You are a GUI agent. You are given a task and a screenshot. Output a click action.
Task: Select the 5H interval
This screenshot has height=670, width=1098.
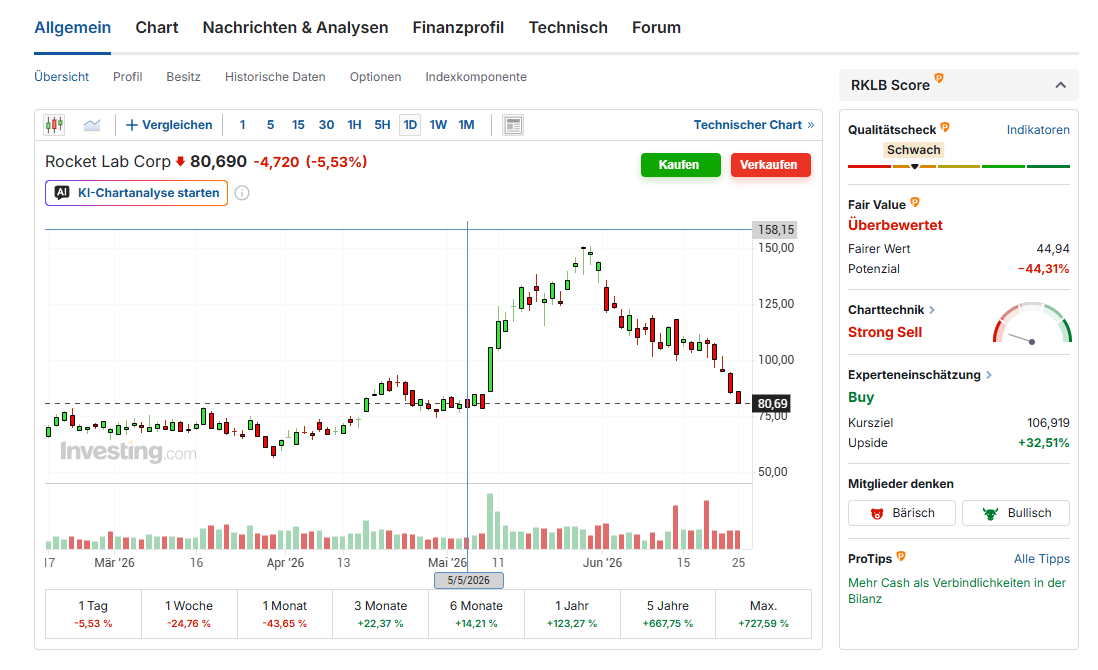click(x=382, y=125)
